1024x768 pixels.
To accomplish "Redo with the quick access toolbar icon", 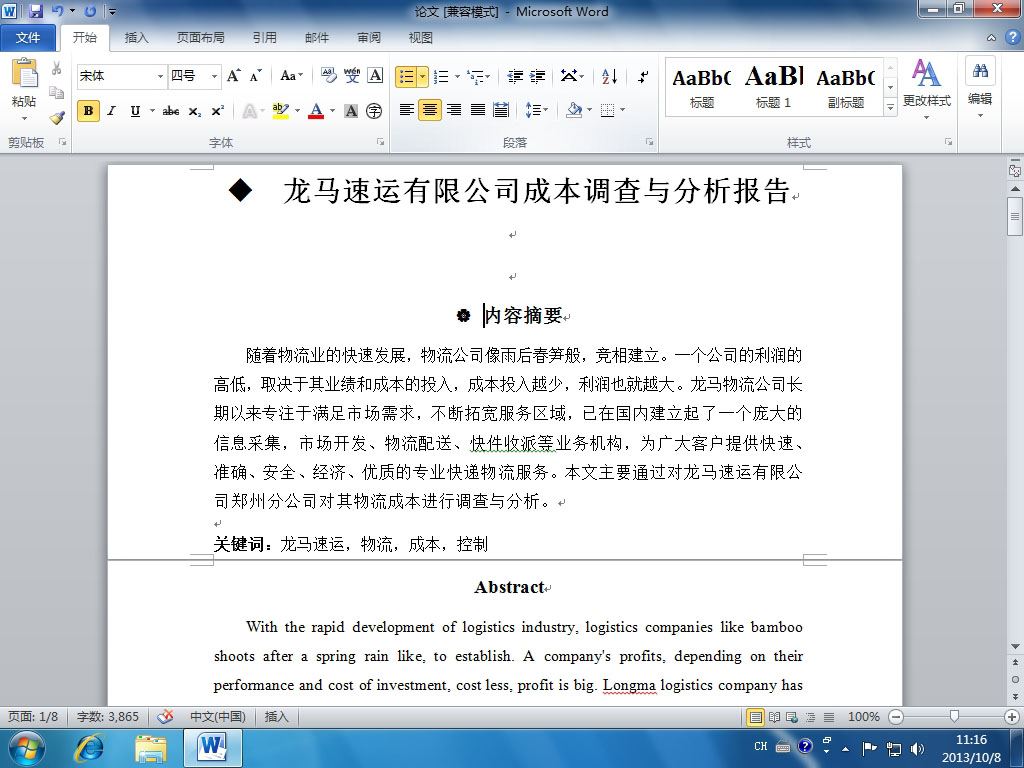I will pyautogui.click(x=90, y=10).
